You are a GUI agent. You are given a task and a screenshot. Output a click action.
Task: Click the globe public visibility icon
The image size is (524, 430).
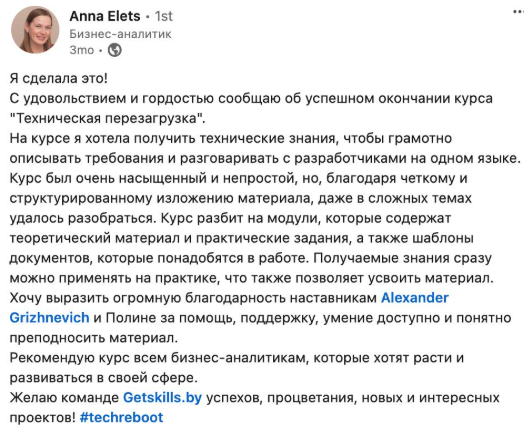tap(115, 50)
